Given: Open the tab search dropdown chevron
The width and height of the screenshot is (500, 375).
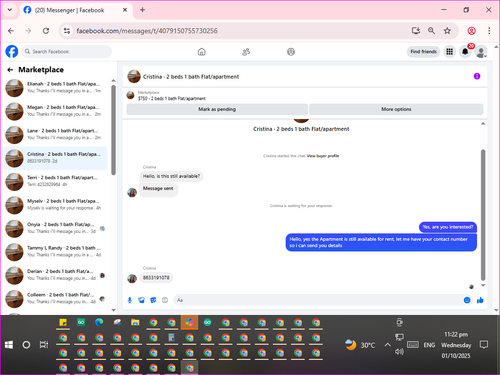Looking at the screenshot, I should click(10, 10).
